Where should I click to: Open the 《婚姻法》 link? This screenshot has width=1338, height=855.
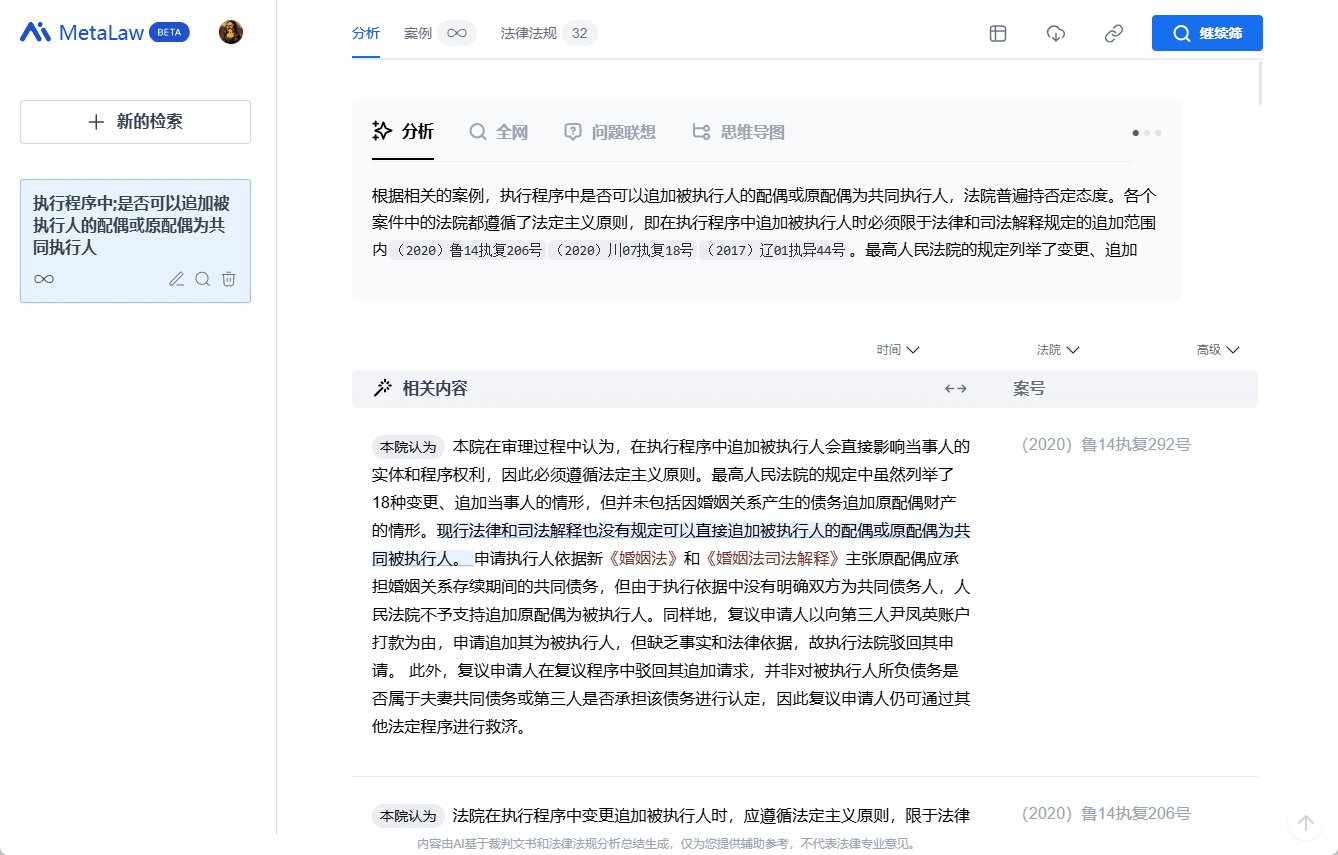click(x=644, y=558)
